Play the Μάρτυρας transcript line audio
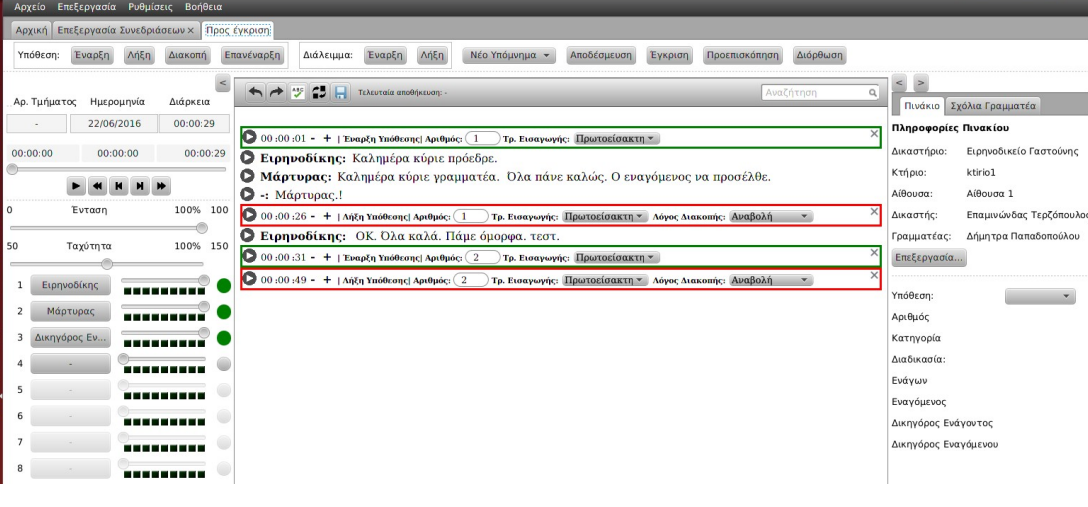 point(249,176)
